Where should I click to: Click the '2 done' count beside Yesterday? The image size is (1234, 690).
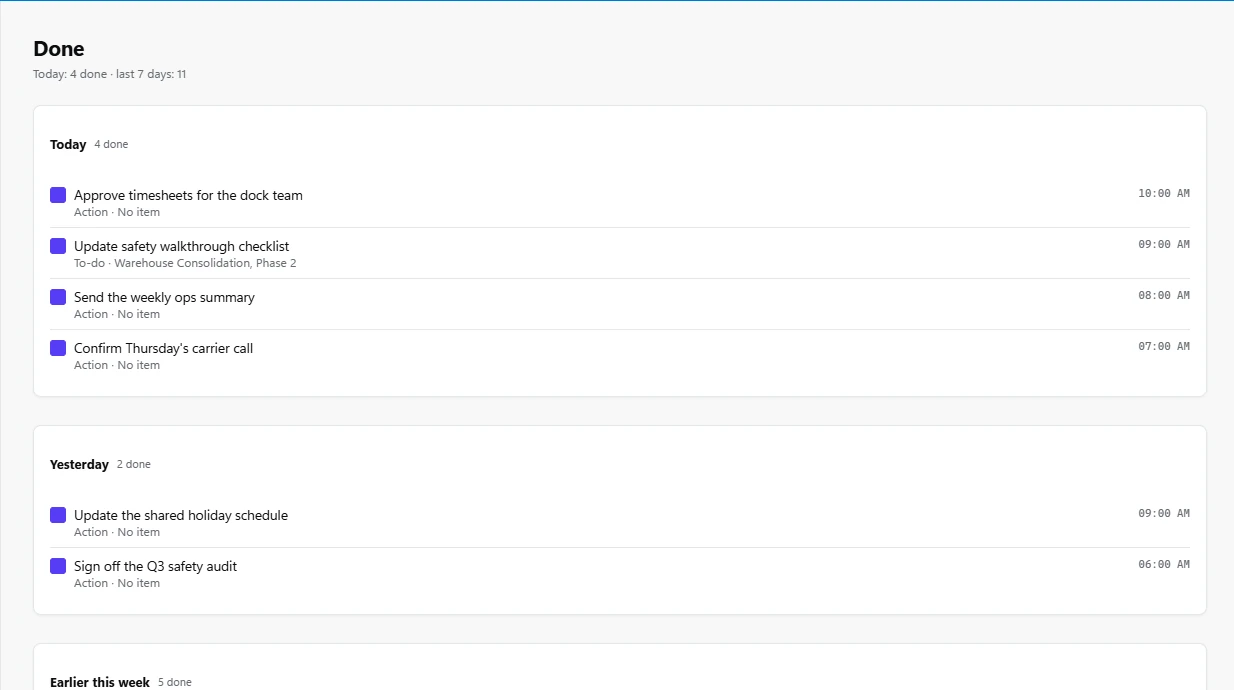pyautogui.click(x=134, y=465)
